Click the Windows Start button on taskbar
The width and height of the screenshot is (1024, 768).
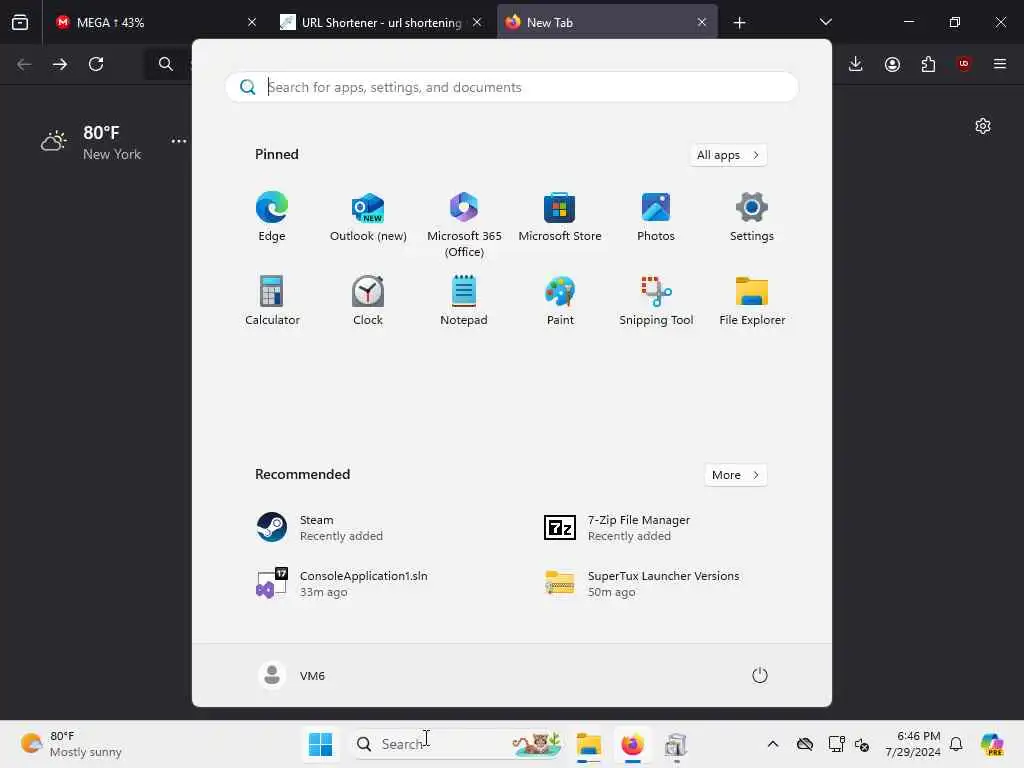point(320,744)
